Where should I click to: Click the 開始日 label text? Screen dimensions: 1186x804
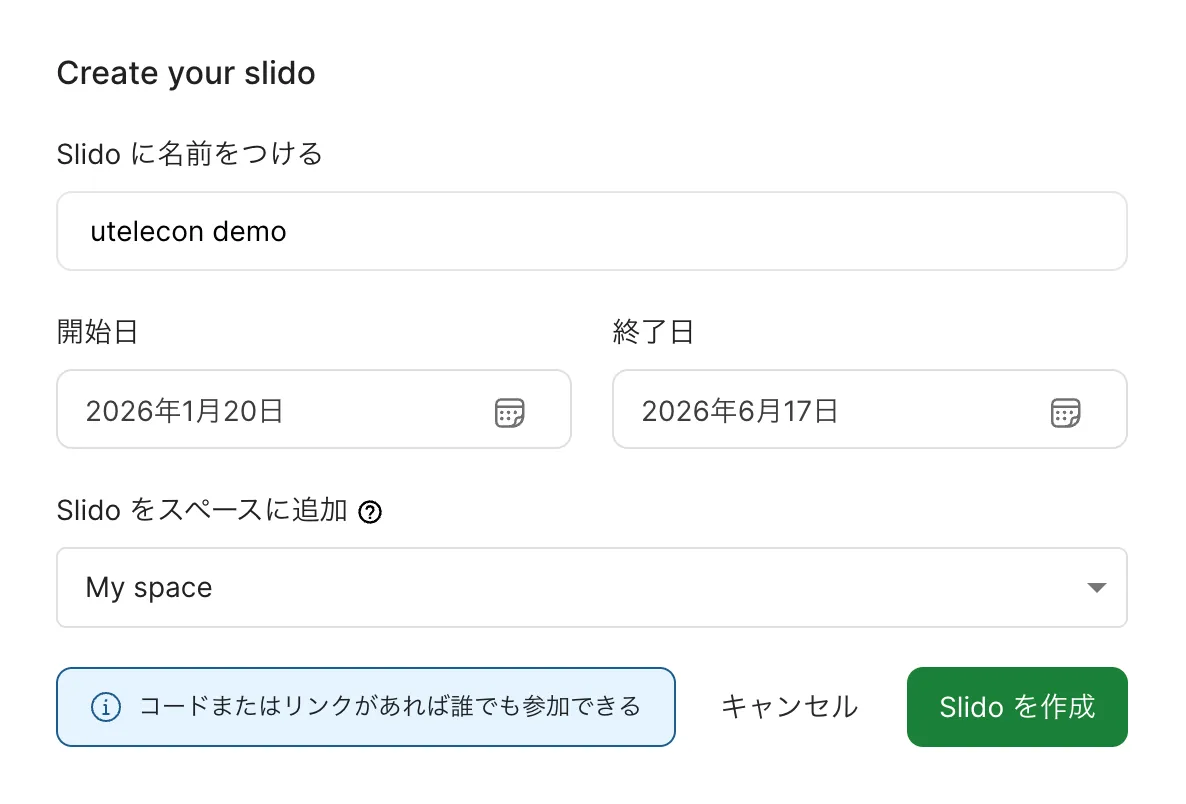click(97, 332)
